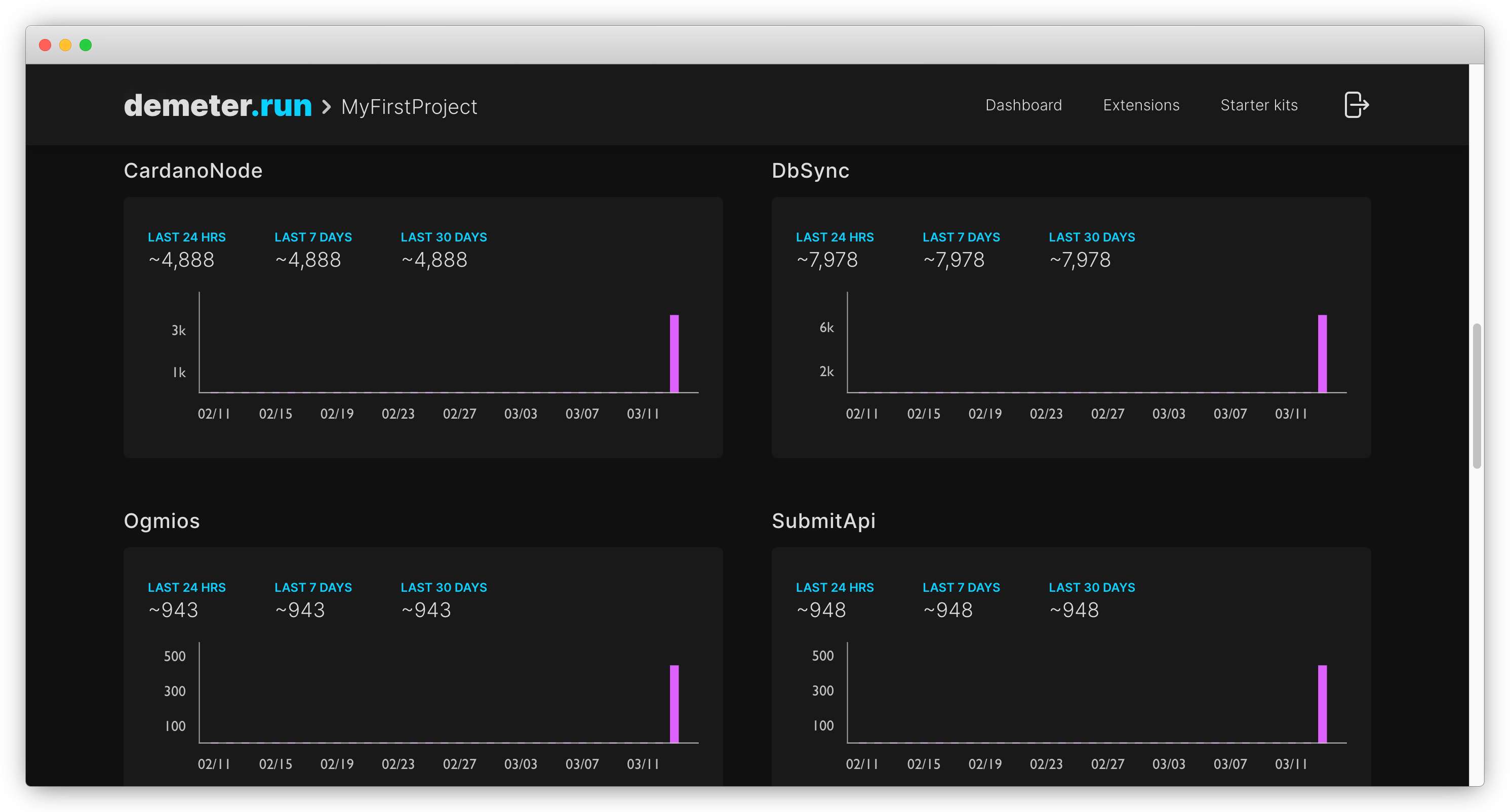This screenshot has height=812, width=1510.
Task: Click 02/19 date label in CardanoNode chart
Action: tap(337, 414)
